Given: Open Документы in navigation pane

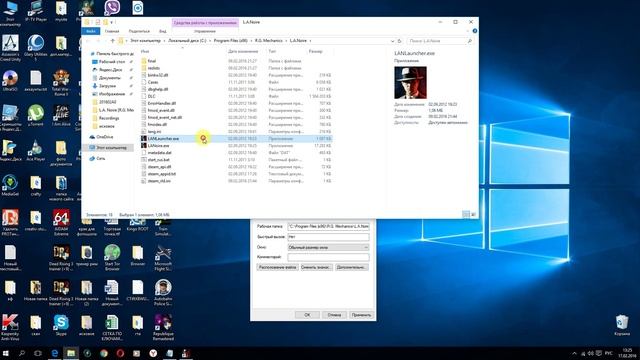Looking at the screenshot, I should point(109,78).
